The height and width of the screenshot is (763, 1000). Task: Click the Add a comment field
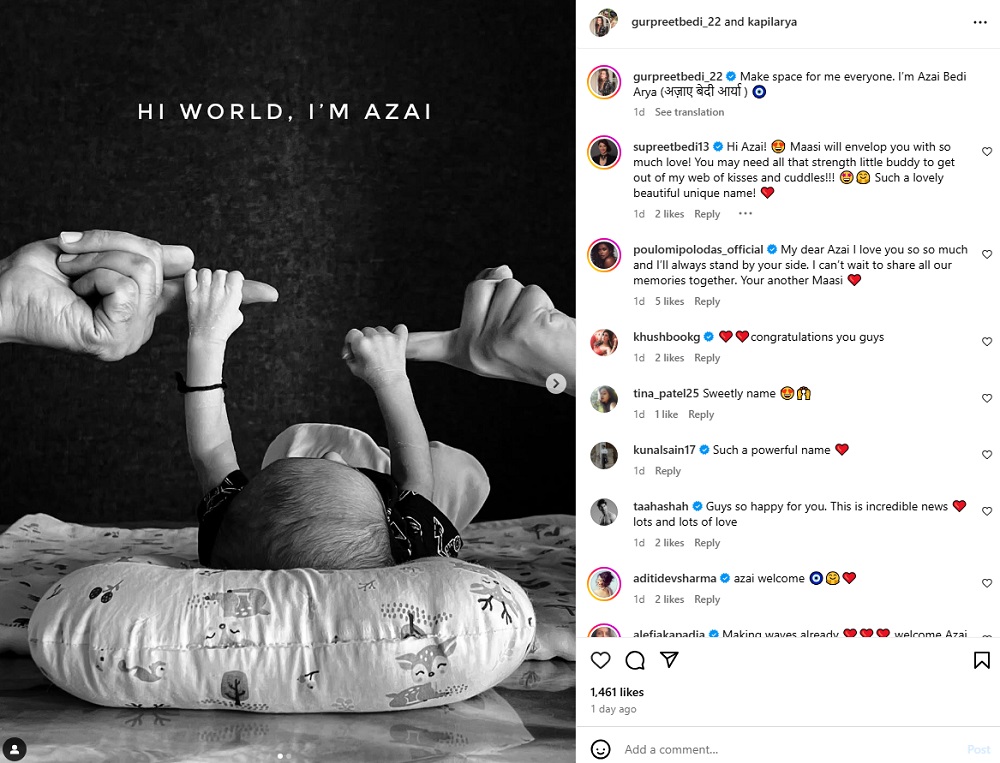tap(791, 750)
